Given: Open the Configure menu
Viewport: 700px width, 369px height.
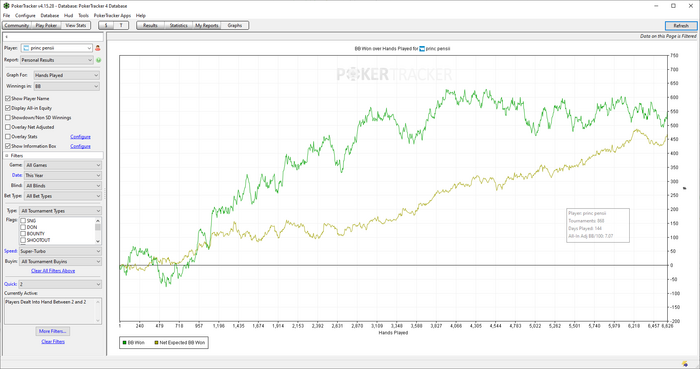Looking at the screenshot, I should pos(25,16).
